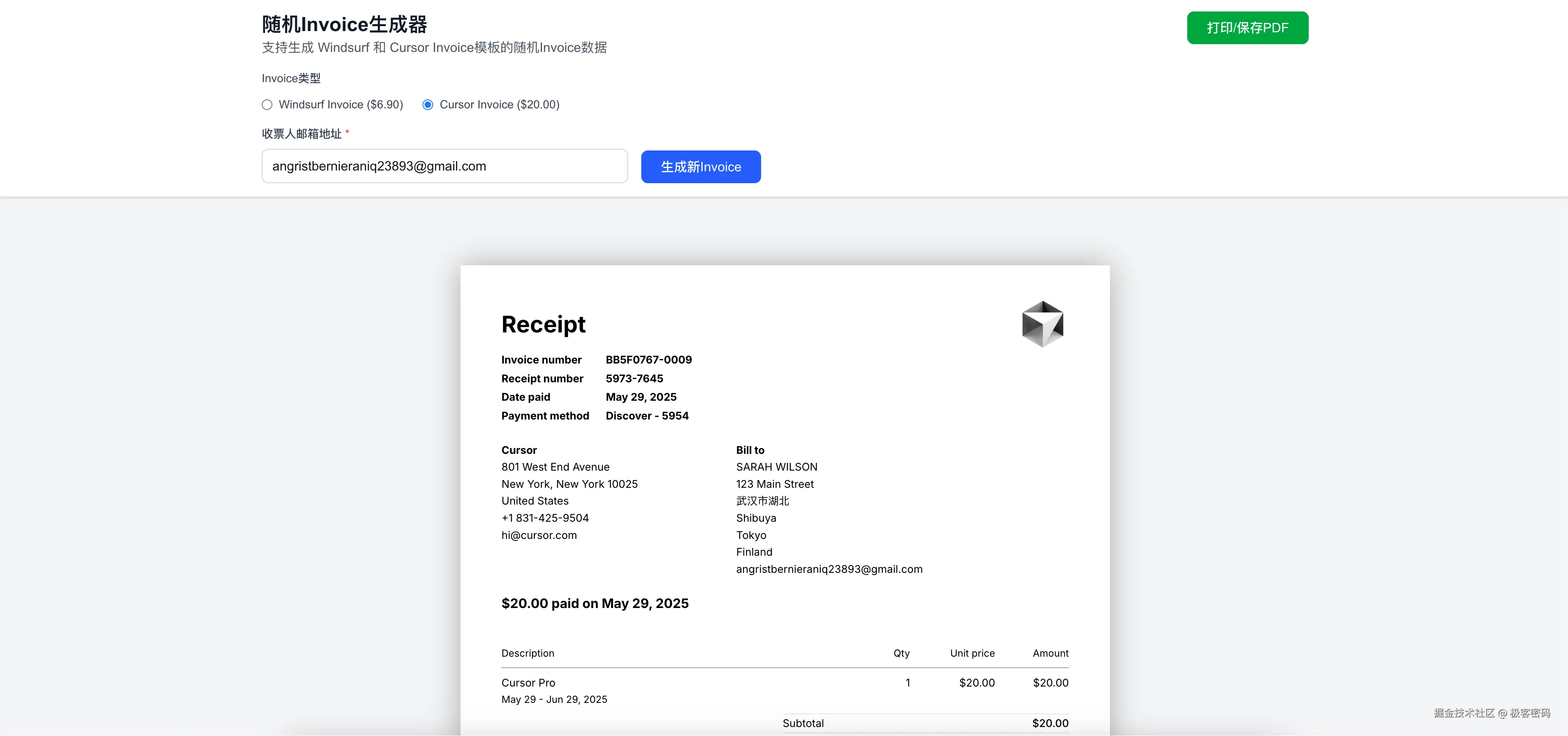The height and width of the screenshot is (736, 1568).
Task: Select the Cursor Invoice radio button
Action: (428, 105)
